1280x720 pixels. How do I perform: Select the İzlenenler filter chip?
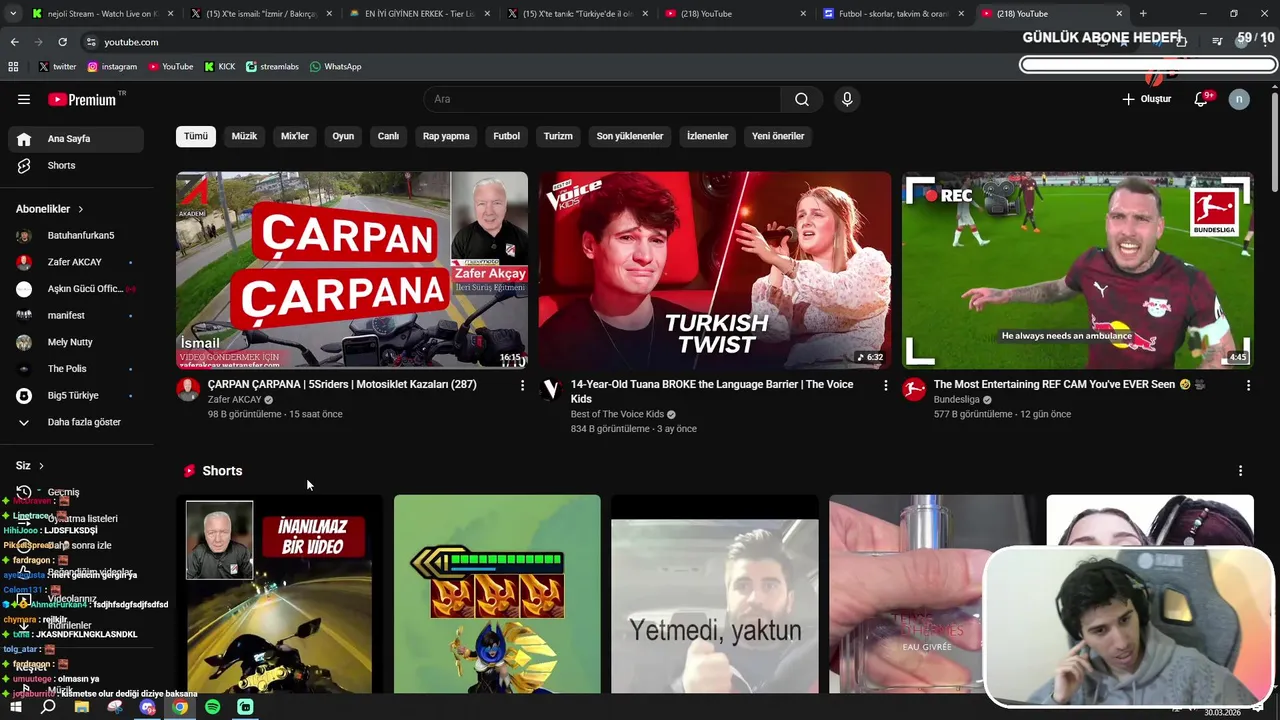point(708,136)
